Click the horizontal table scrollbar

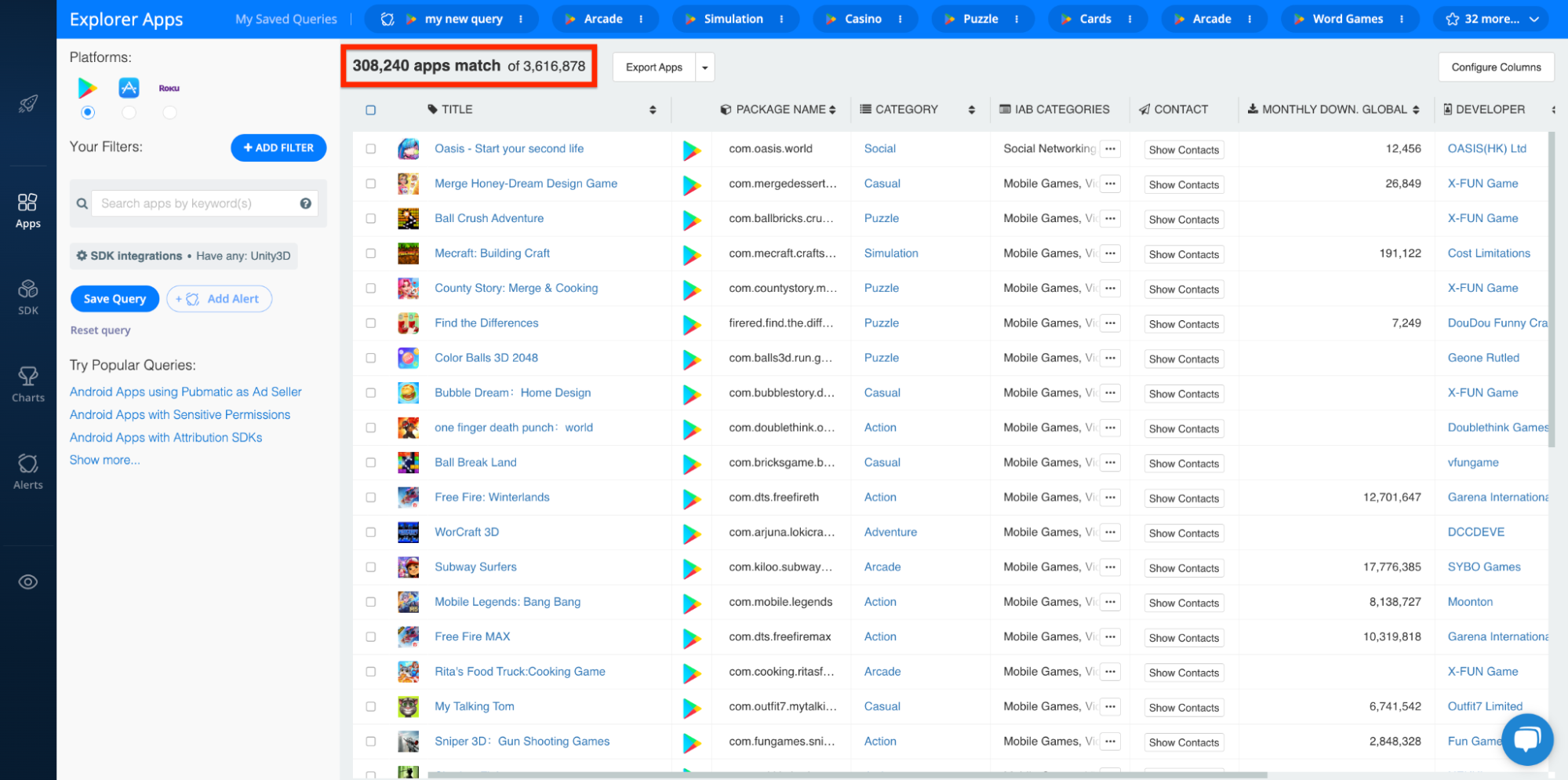847,775
